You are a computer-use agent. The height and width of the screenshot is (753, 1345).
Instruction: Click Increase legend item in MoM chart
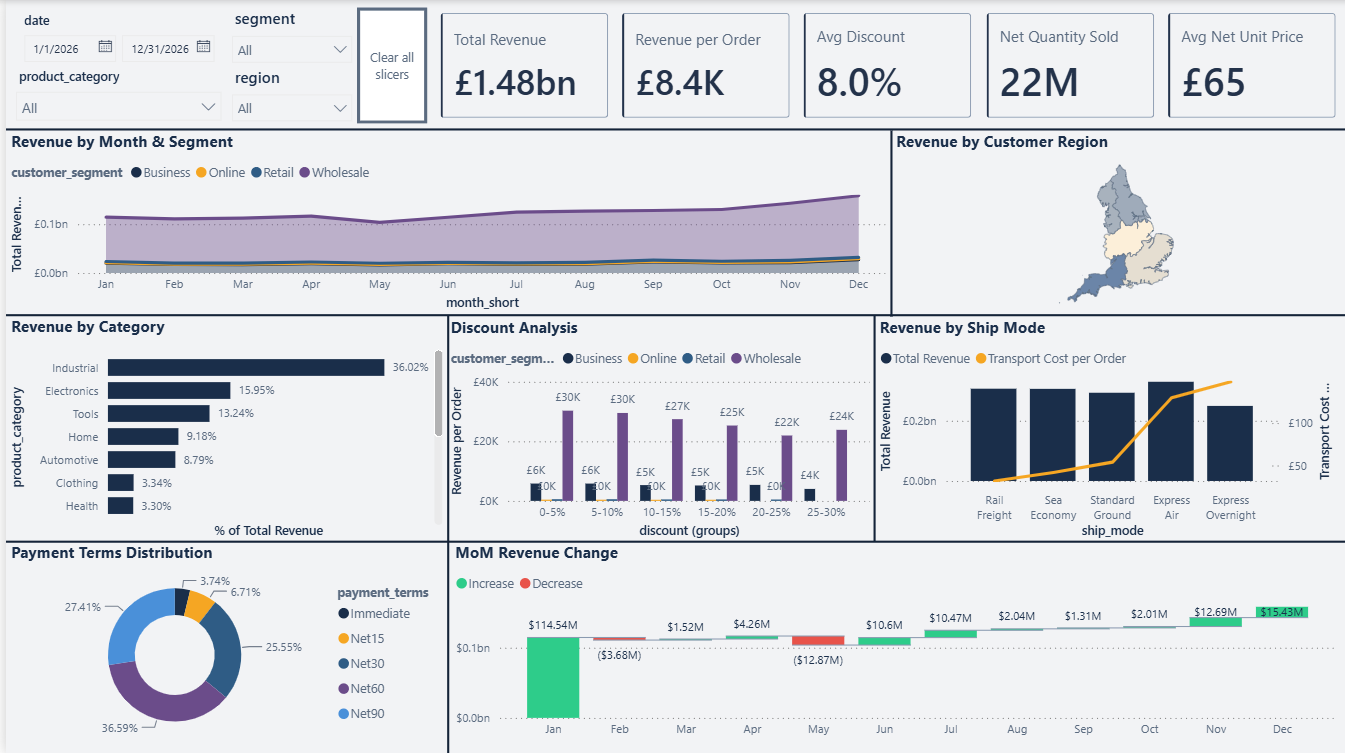pyautogui.click(x=485, y=584)
